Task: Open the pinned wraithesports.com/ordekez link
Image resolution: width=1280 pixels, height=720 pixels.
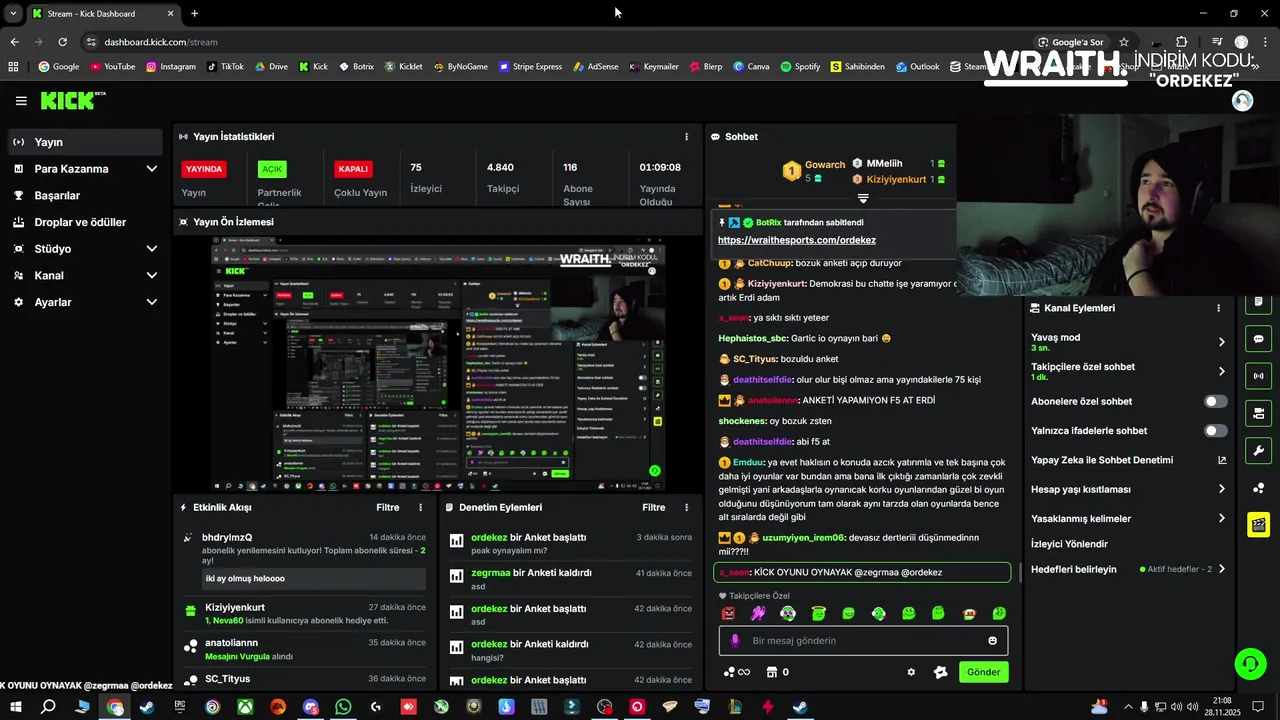Action: point(796,240)
